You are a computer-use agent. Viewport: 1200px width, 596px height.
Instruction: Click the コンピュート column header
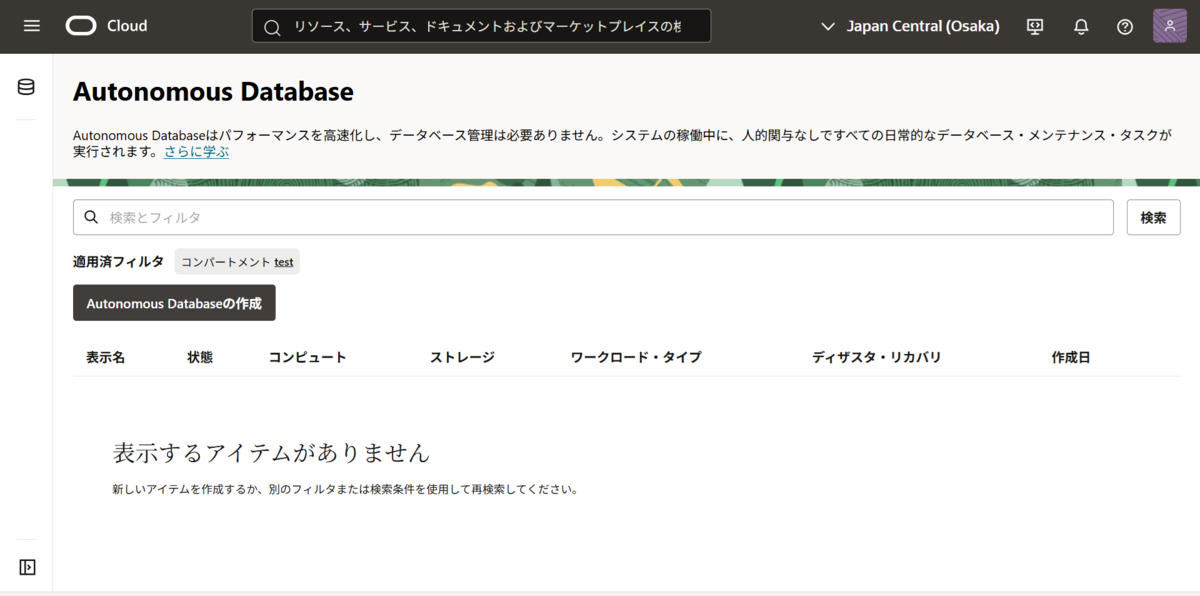(307, 357)
